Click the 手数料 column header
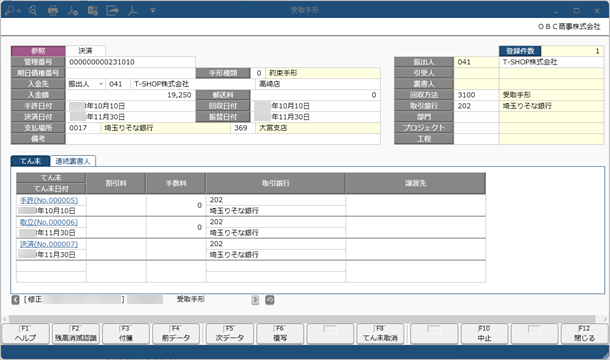The image size is (610, 360). (x=176, y=183)
